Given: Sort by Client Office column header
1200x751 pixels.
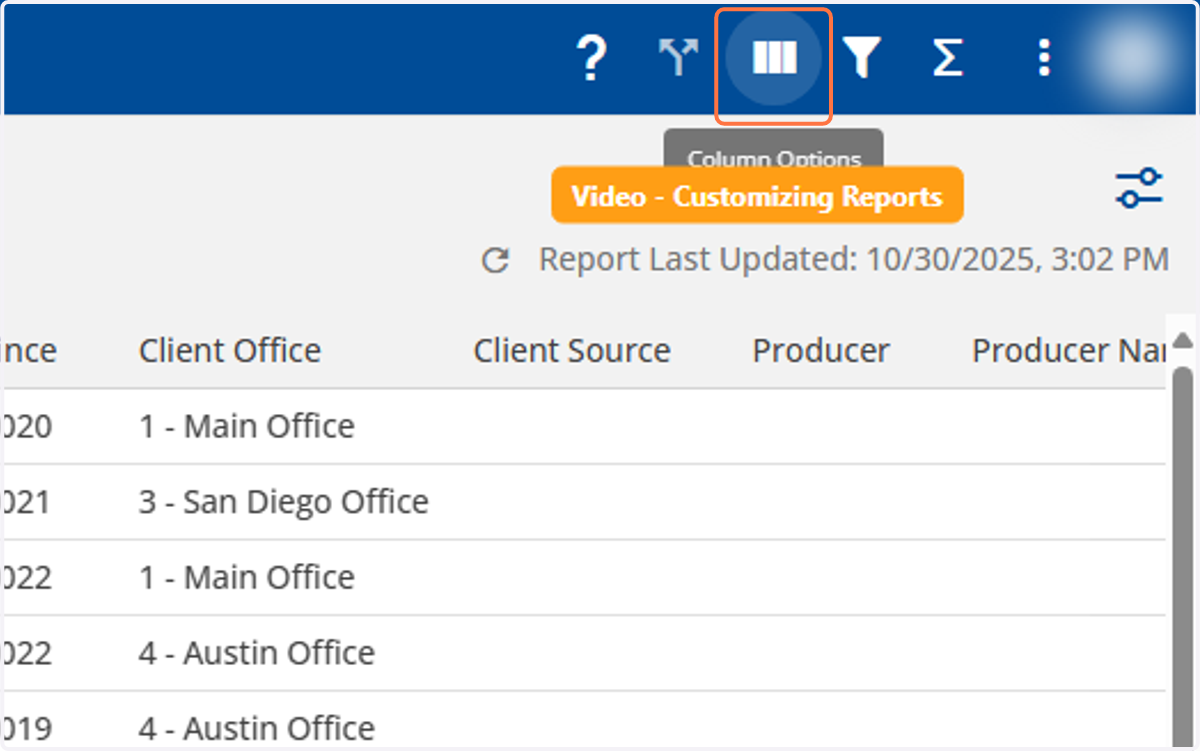Looking at the screenshot, I should 230,350.
